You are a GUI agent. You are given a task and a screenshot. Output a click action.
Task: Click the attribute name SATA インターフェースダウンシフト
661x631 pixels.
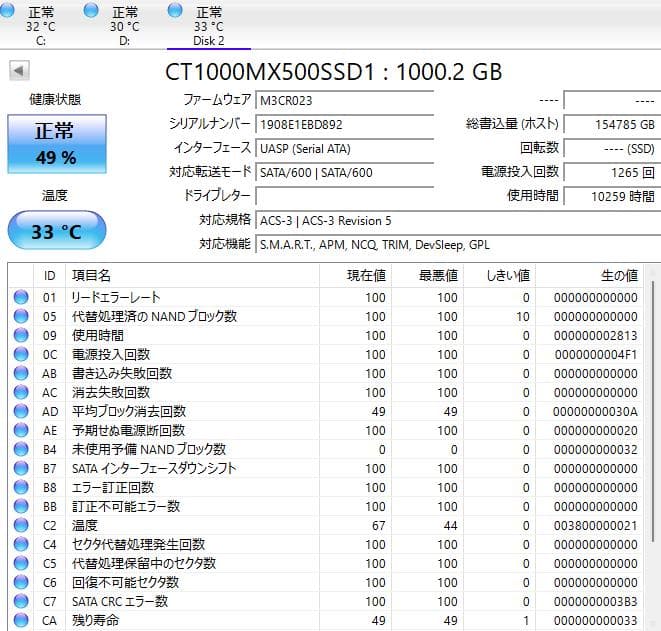click(x=154, y=468)
